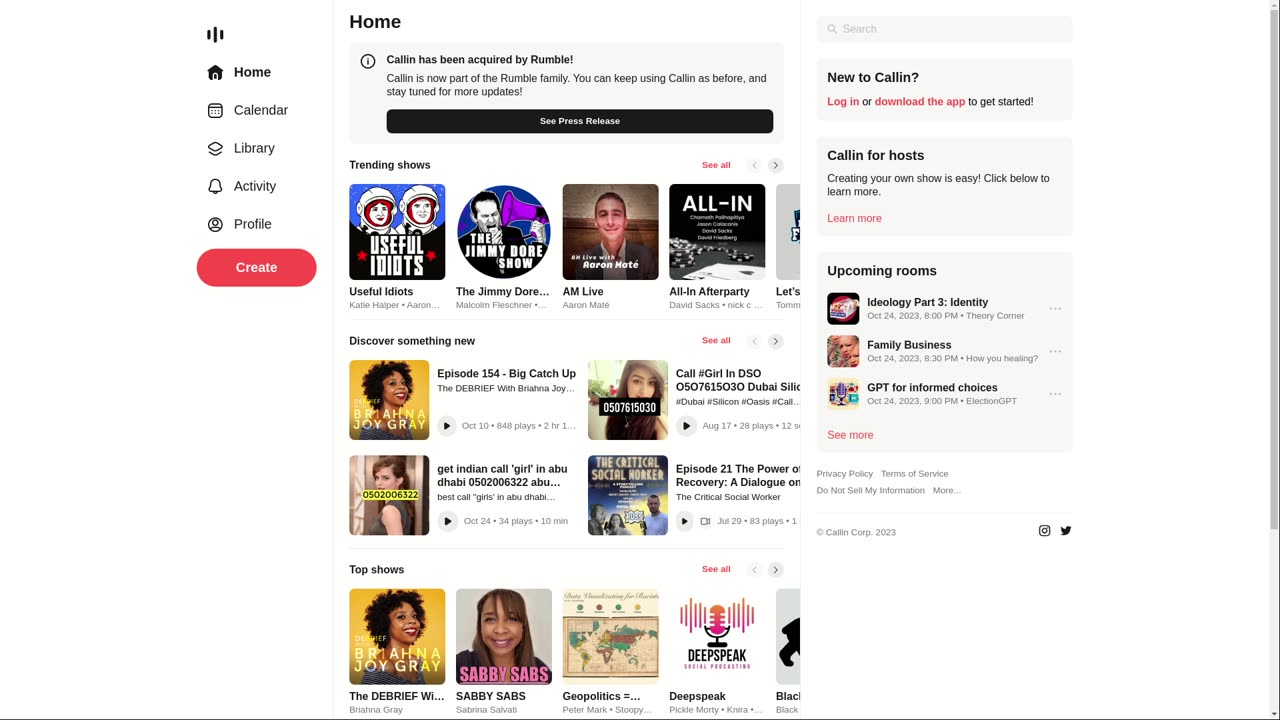Click Episode 154 - Big Catch Up title
Image resolution: width=1280 pixels, height=720 pixels.
point(506,374)
